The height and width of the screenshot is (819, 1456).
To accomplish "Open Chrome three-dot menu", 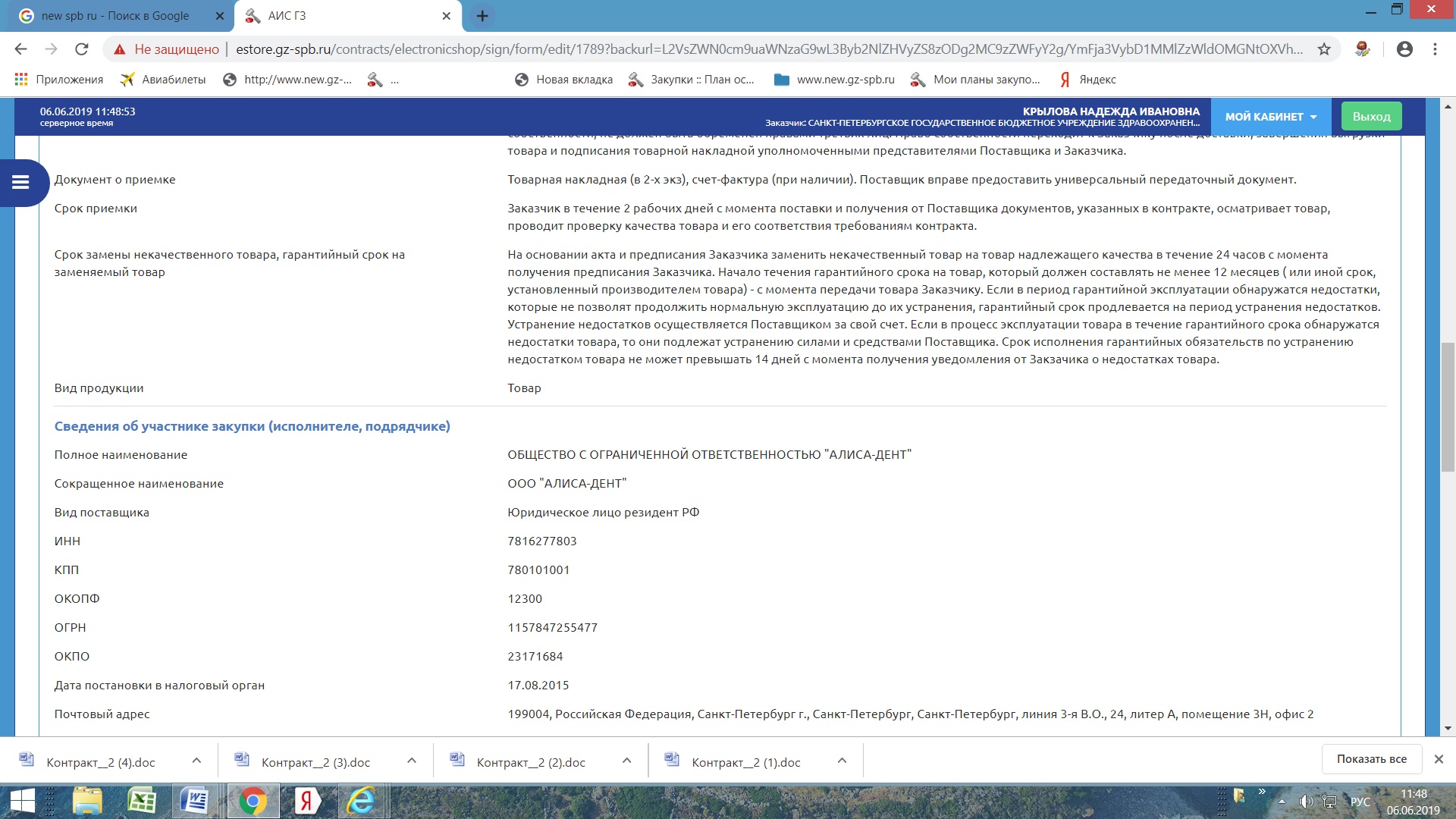I will (x=1435, y=49).
